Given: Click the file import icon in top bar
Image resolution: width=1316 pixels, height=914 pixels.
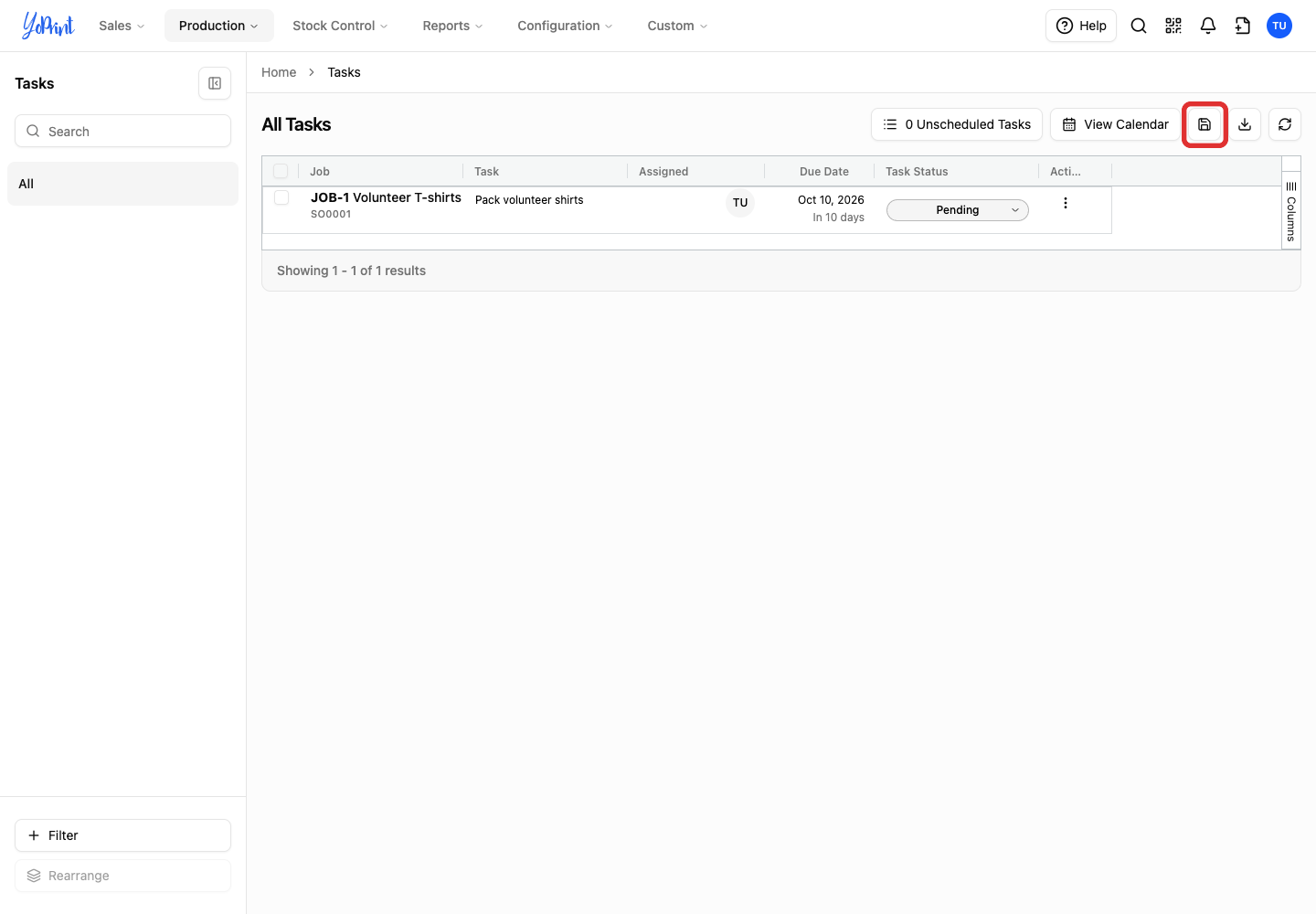Looking at the screenshot, I should click(x=1243, y=26).
